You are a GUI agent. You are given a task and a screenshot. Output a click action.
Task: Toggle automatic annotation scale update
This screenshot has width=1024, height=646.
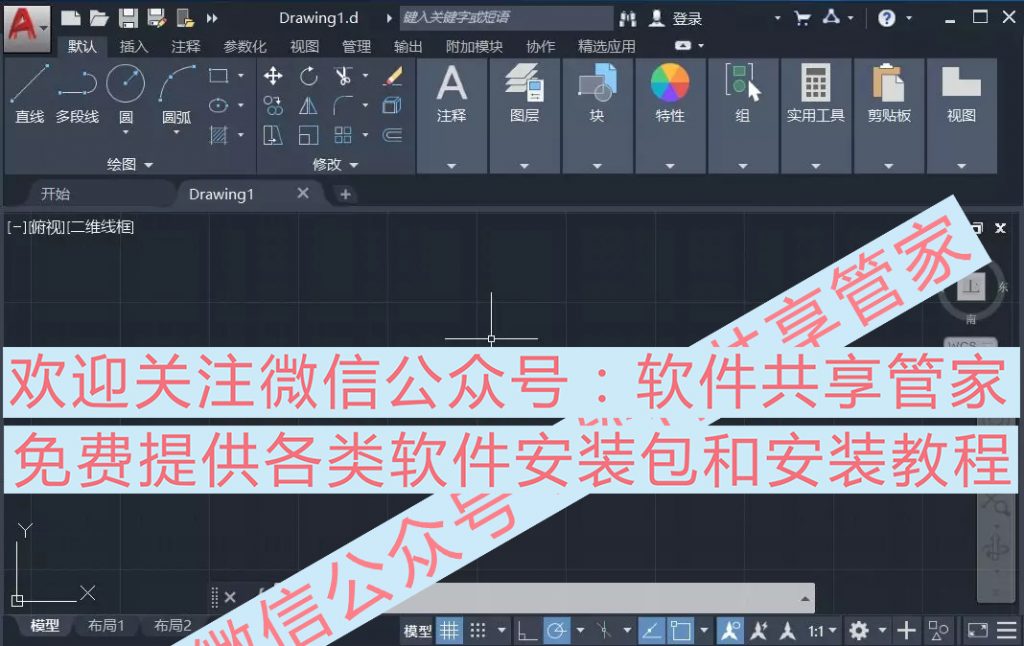759,630
